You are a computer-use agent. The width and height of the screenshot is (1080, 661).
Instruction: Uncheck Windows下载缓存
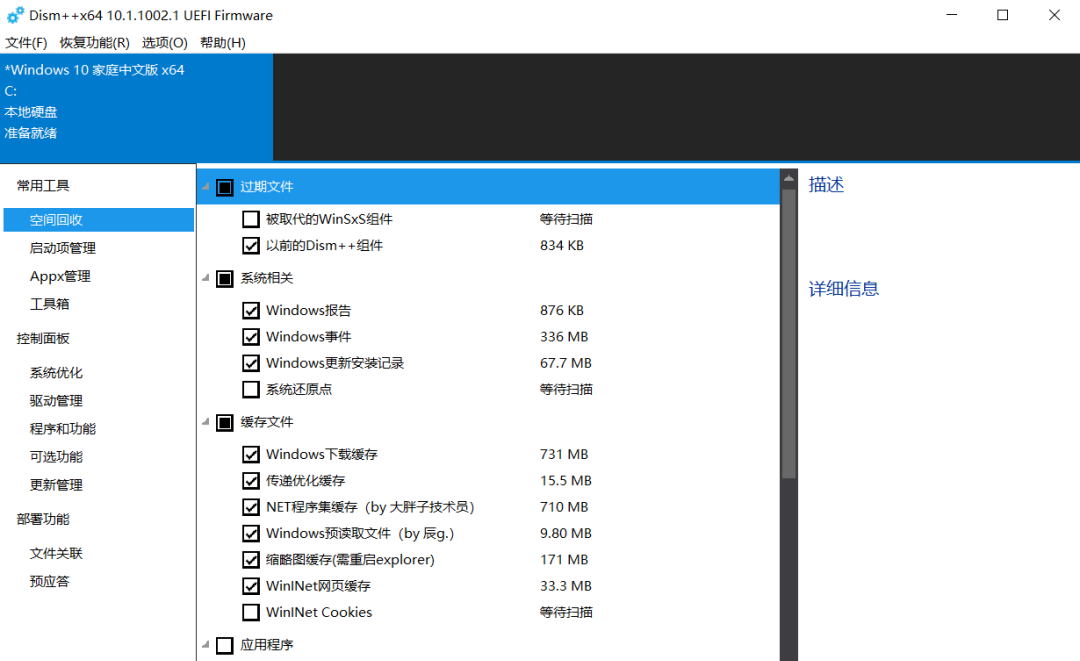click(x=251, y=454)
